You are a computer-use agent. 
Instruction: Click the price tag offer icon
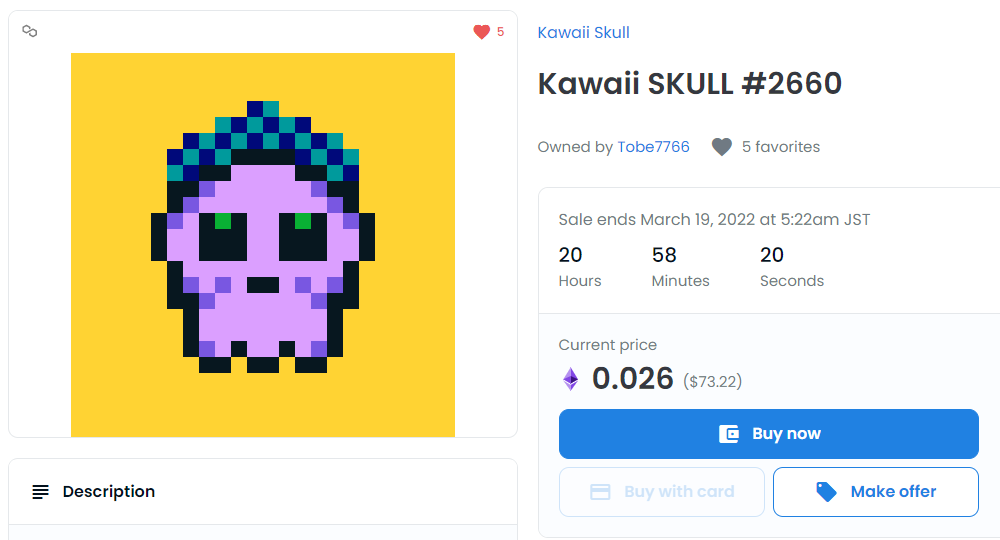pos(826,492)
